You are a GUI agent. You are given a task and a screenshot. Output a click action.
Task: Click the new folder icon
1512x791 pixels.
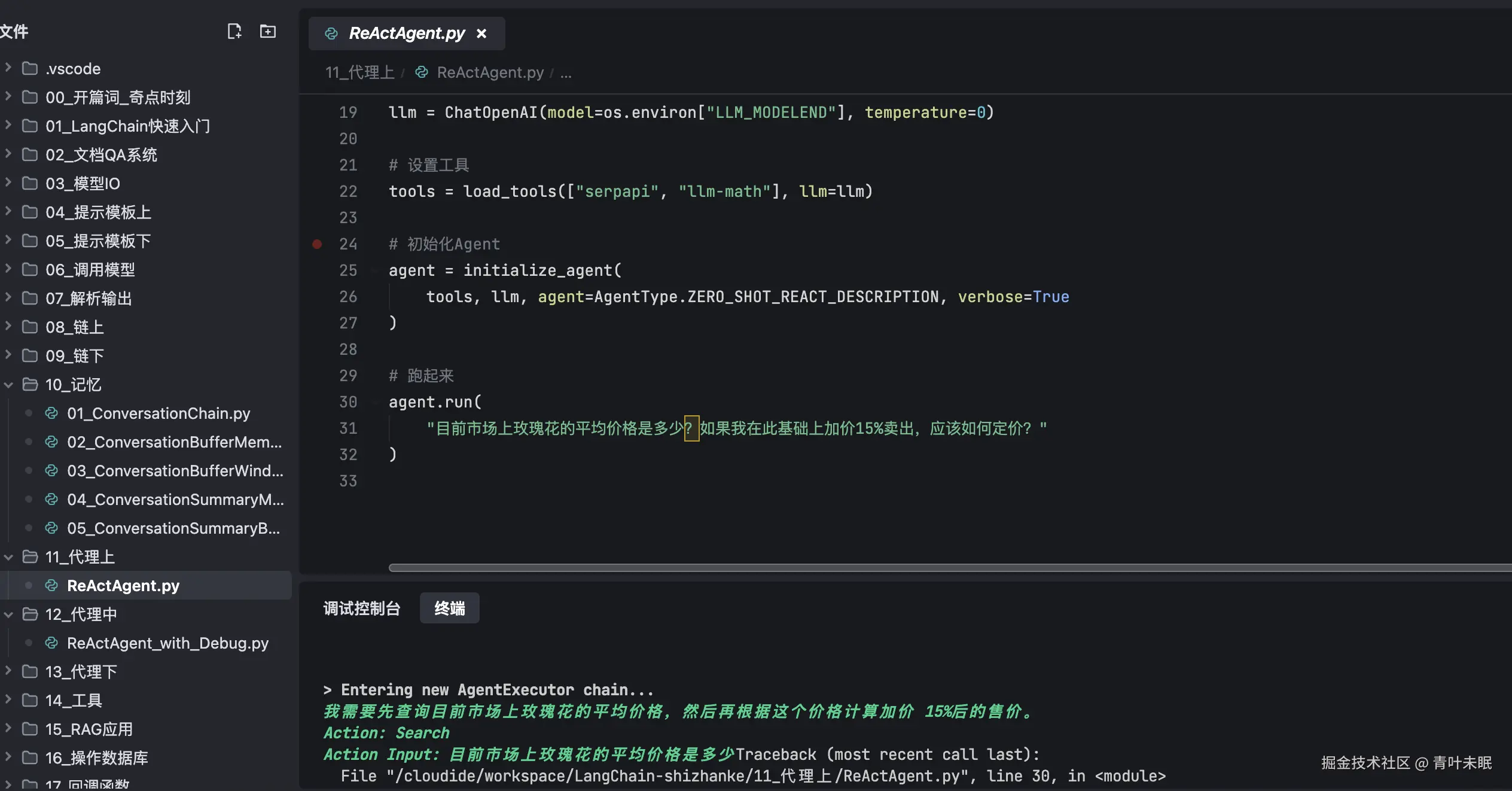(267, 31)
